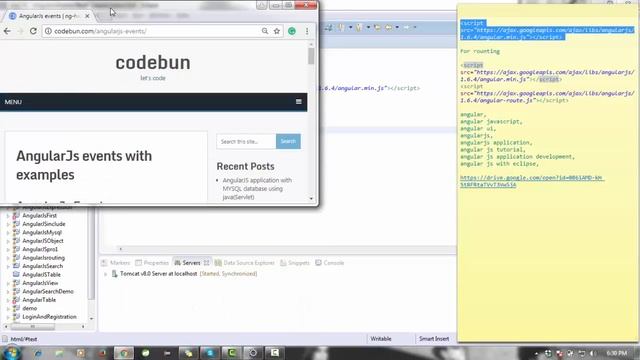Click the Writable status bar entry
Image resolution: width=640 pixels, height=360 pixels.
381,339
